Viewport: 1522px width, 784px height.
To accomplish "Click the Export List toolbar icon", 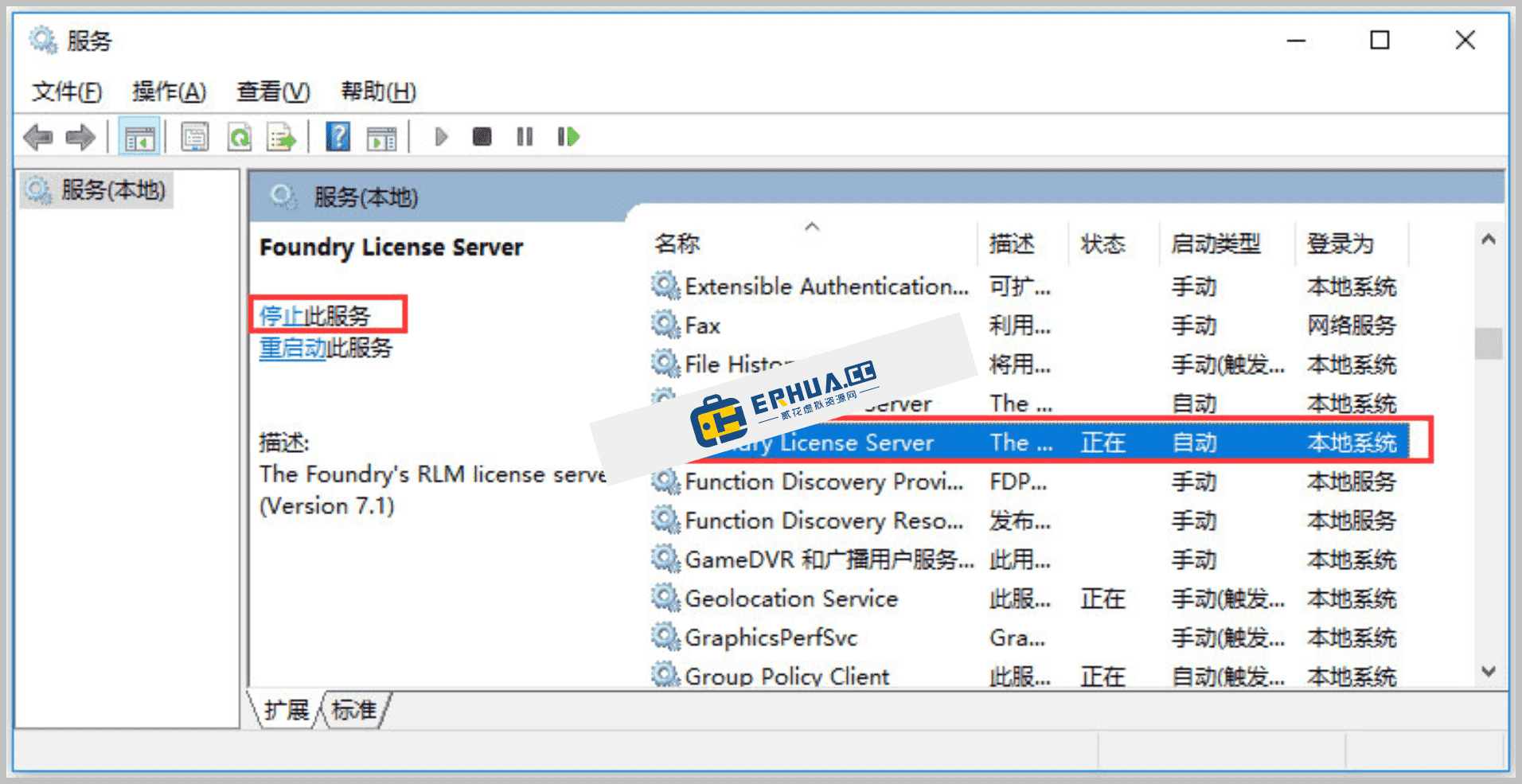I will coord(281,137).
